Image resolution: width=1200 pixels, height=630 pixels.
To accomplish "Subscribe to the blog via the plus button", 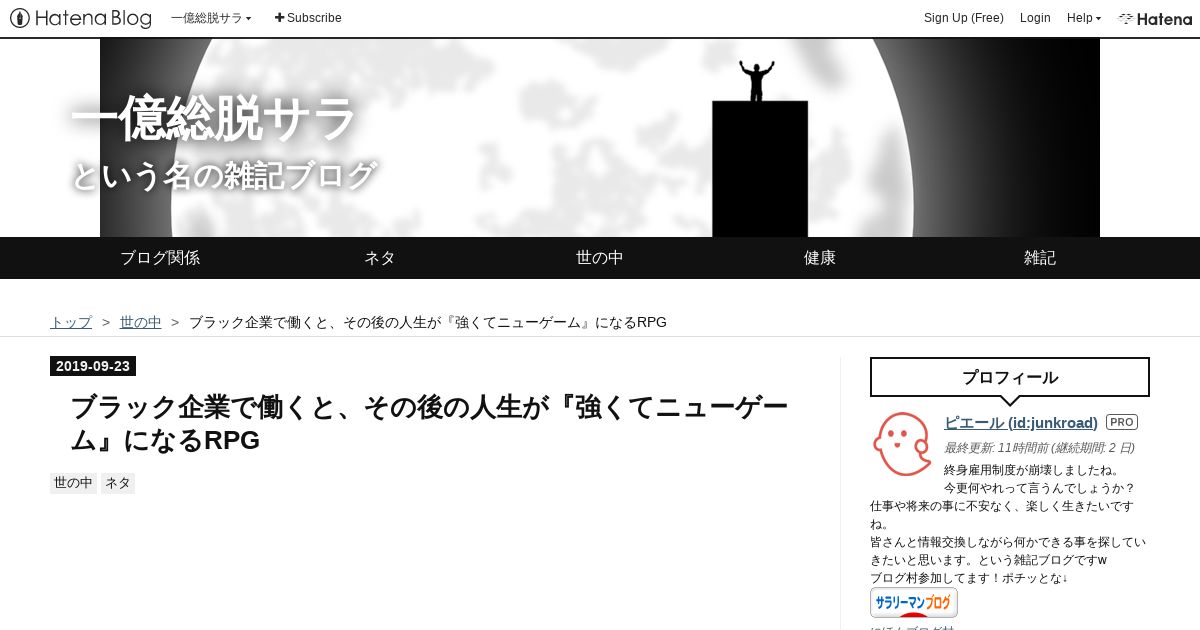I will coord(308,18).
